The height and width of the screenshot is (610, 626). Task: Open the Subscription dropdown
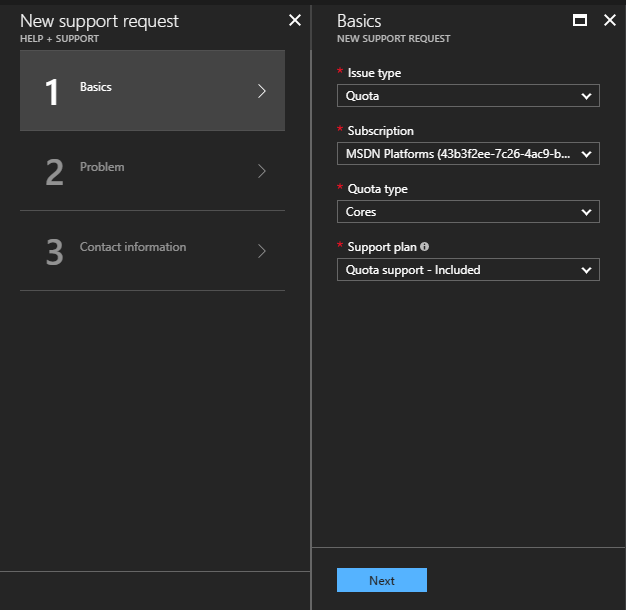tap(468, 154)
